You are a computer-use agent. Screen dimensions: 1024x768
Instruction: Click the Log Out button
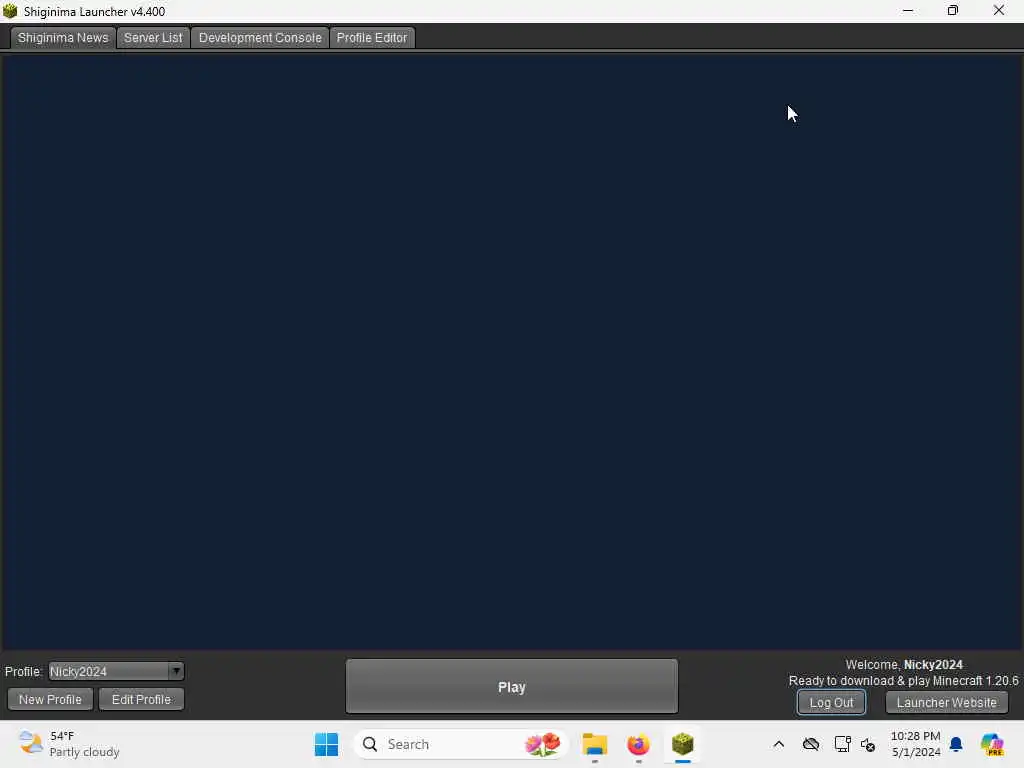pyautogui.click(x=831, y=703)
